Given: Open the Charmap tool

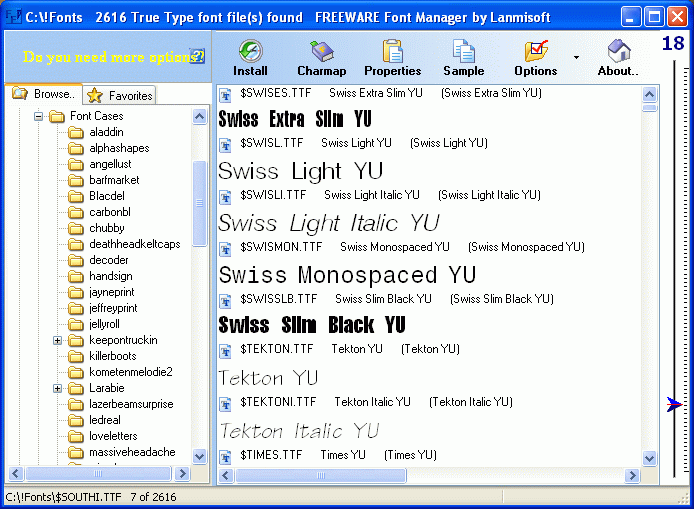Looking at the screenshot, I should pyautogui.click(x=321, y=58).
